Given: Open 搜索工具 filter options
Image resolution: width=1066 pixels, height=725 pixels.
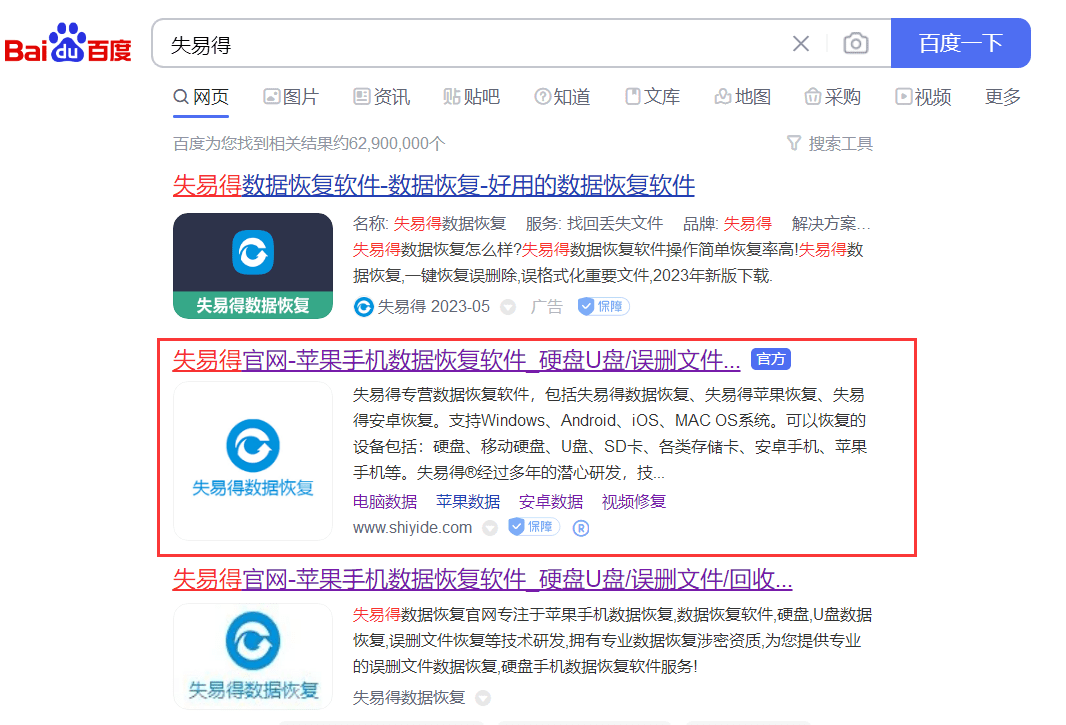Looking at the screenshot, I should 830,144.
